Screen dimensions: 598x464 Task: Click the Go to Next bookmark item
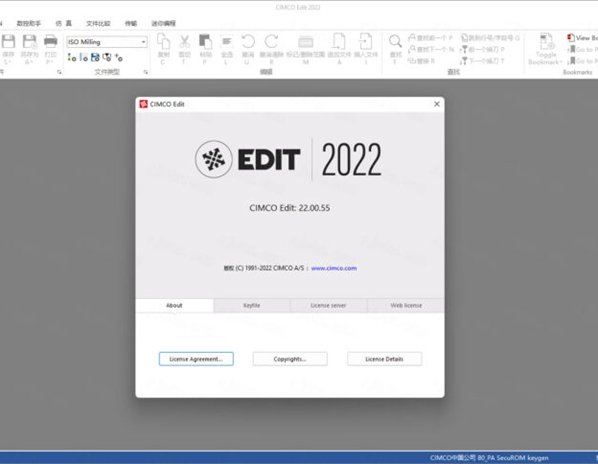point(582,61)
